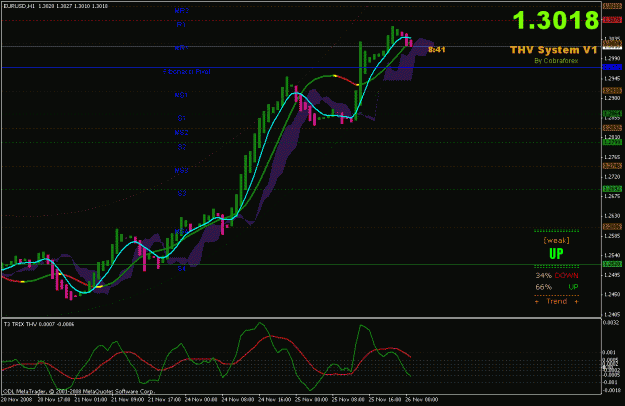625x406 pixels.
Task: Click the 1.2495 price axis label
Action: point(612,275)
